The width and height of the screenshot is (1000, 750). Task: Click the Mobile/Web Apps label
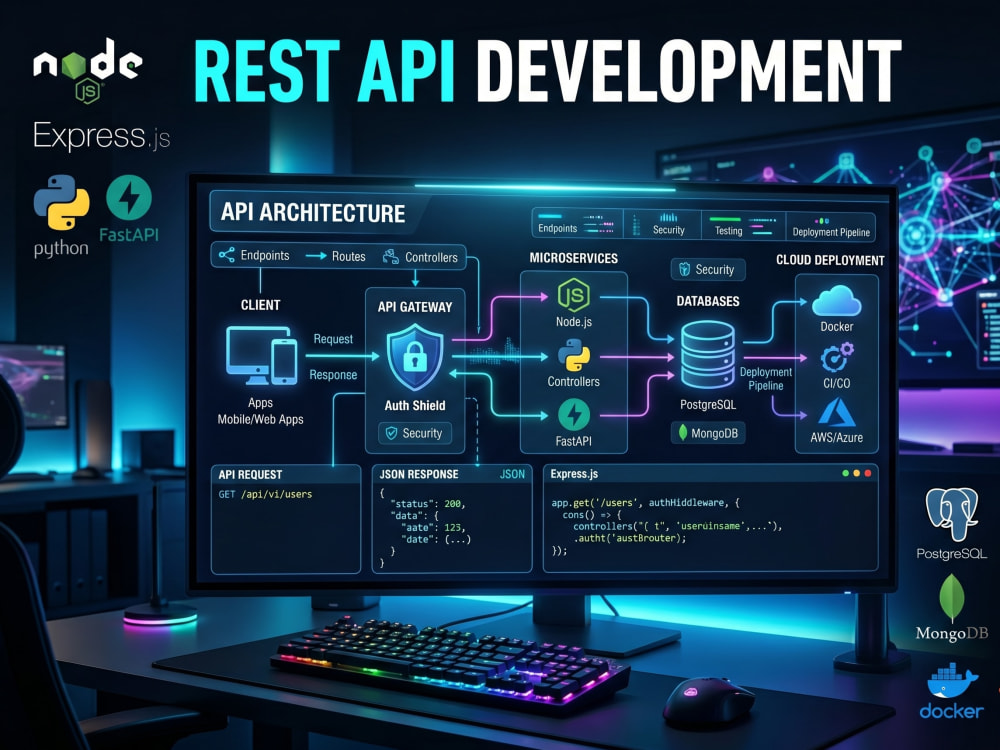click(x=260, y=419)
